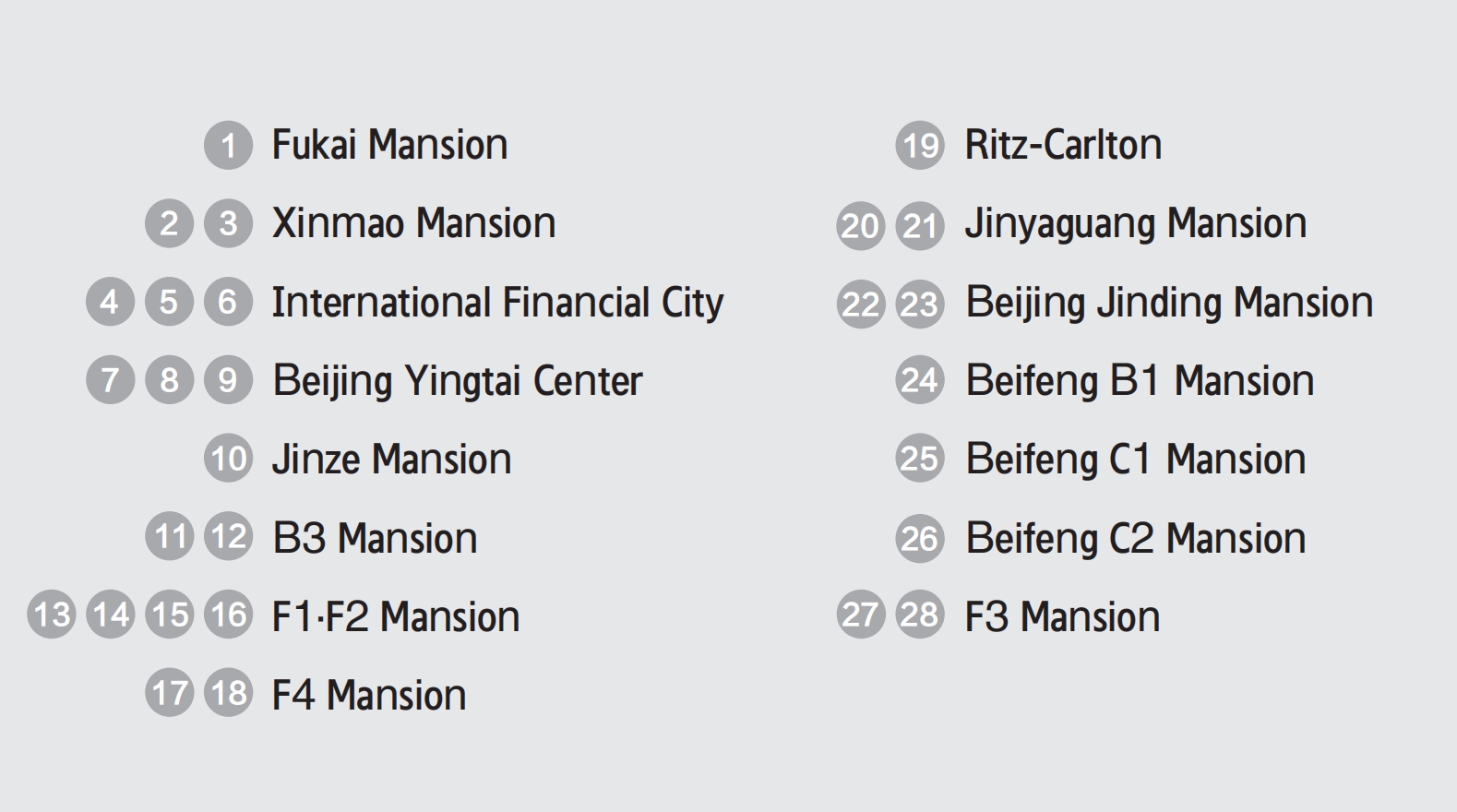Click the Fukai Mansion label

tap(389, 145)
